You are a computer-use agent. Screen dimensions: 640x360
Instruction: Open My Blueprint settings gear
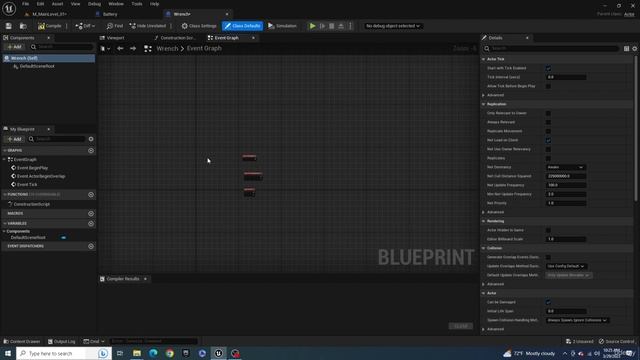click(x=91, y=139)
